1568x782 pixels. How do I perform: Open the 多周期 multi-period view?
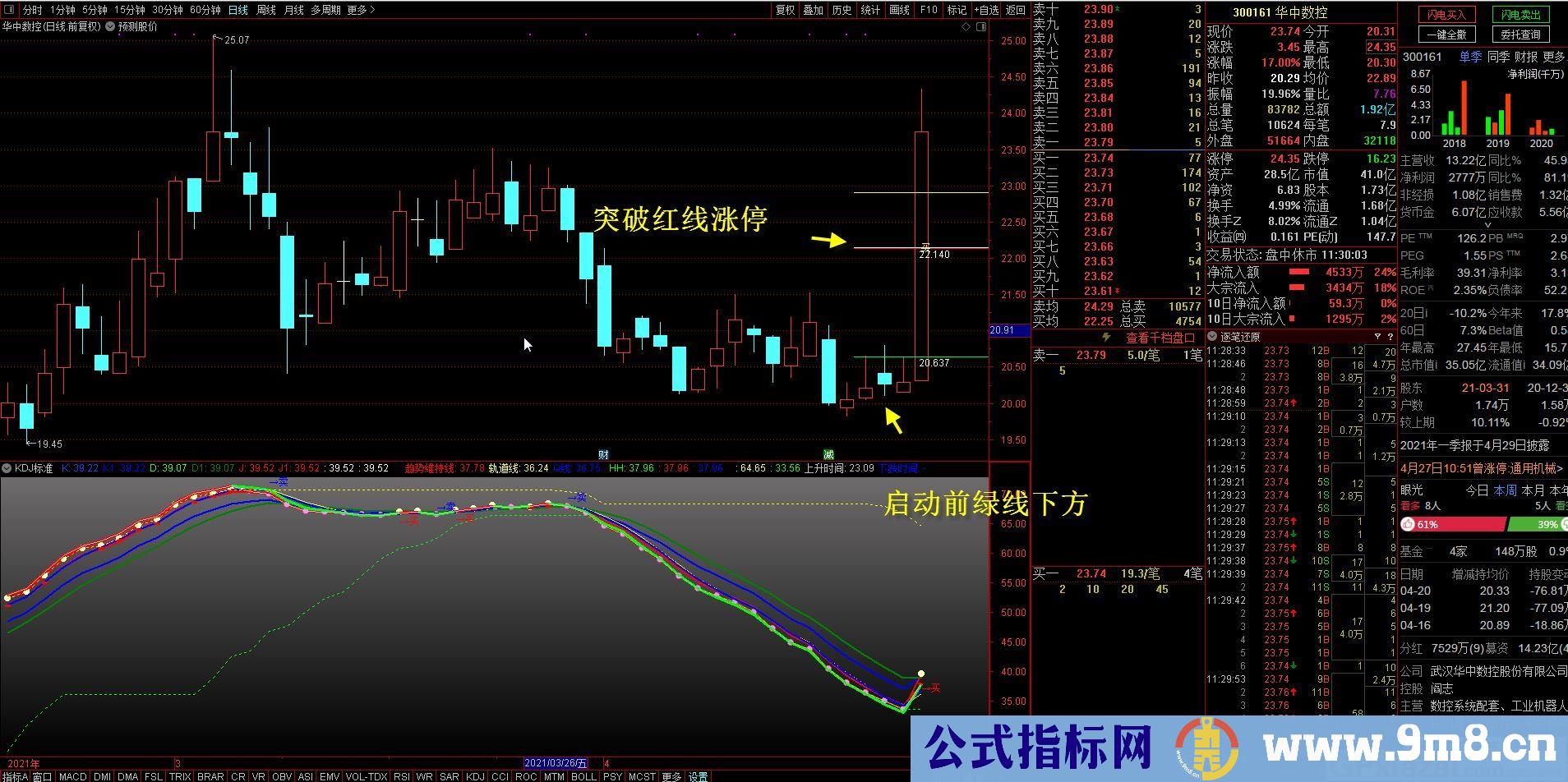point(325,10)
